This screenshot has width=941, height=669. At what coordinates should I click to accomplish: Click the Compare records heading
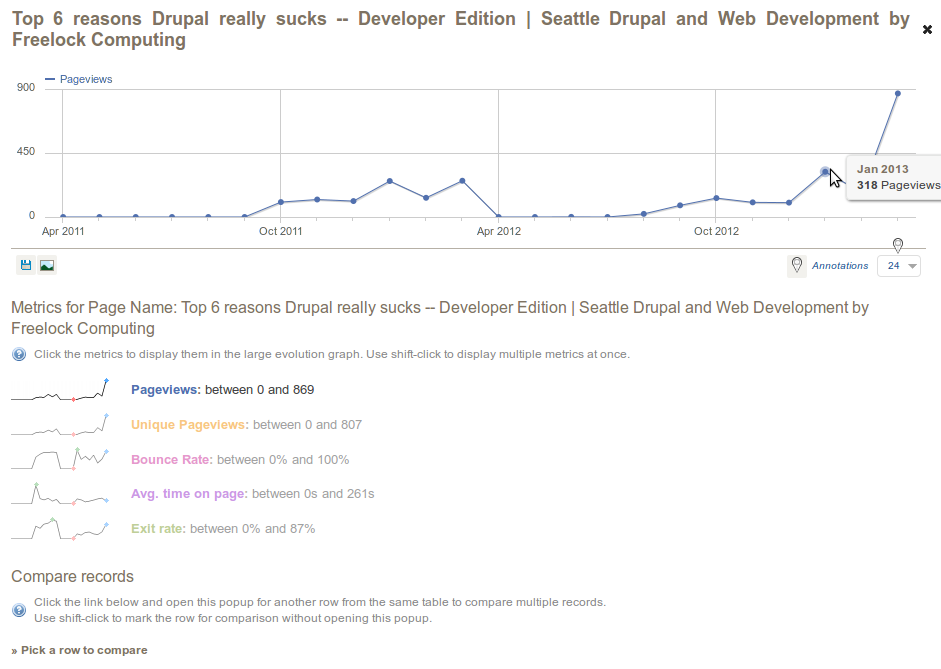point(73,577)
